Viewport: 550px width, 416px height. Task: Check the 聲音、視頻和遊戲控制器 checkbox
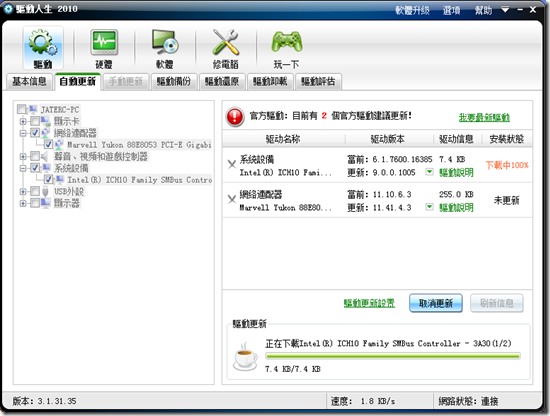(x=35, y=156)
